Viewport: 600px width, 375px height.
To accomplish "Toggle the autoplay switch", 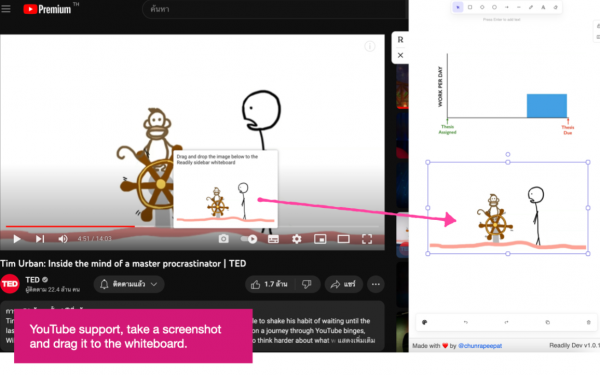I will 249,239.
